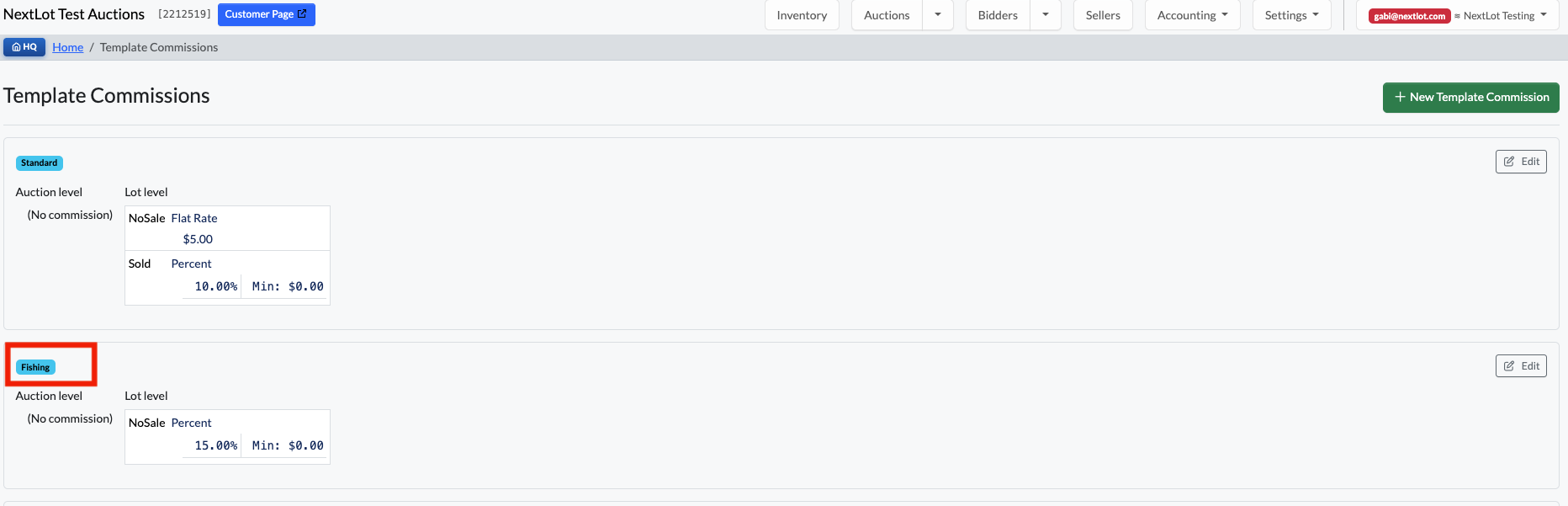Expand the Accounting dropdown
Screen dimensions: 1568x506
1192,15
